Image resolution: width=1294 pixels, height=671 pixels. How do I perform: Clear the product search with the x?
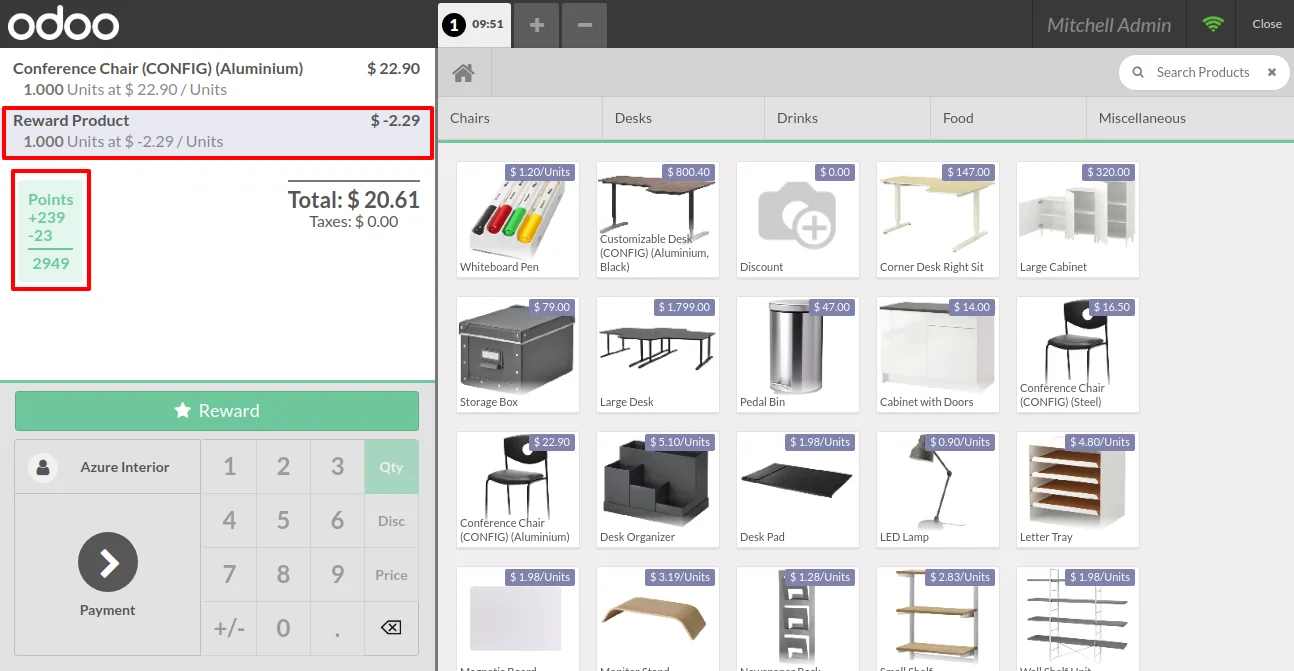point(1272,72)
